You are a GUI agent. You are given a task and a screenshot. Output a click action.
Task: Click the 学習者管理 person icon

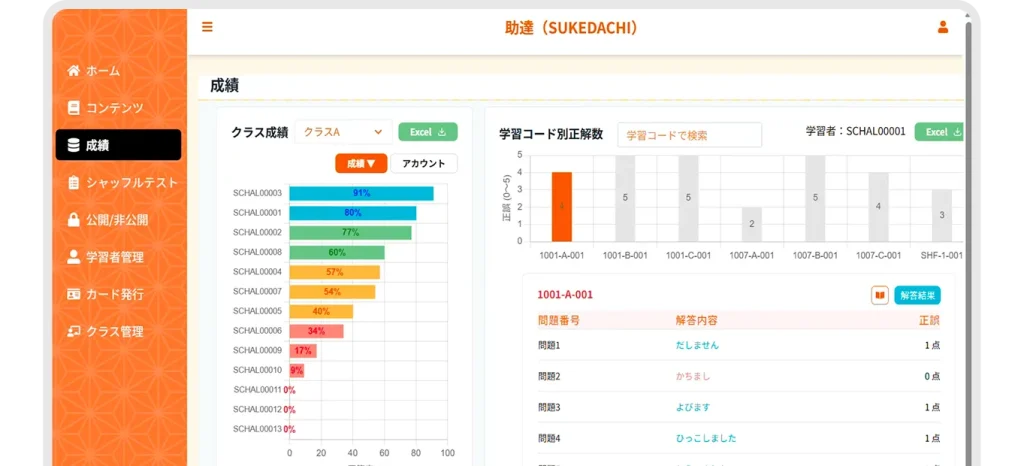coord(73,257)
